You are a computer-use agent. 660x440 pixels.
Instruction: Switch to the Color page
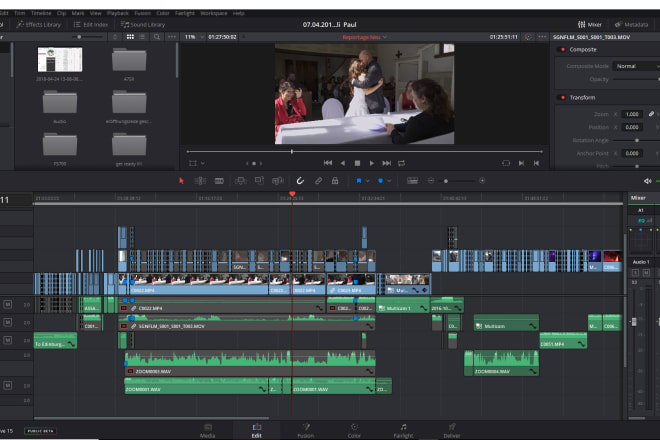354,431
